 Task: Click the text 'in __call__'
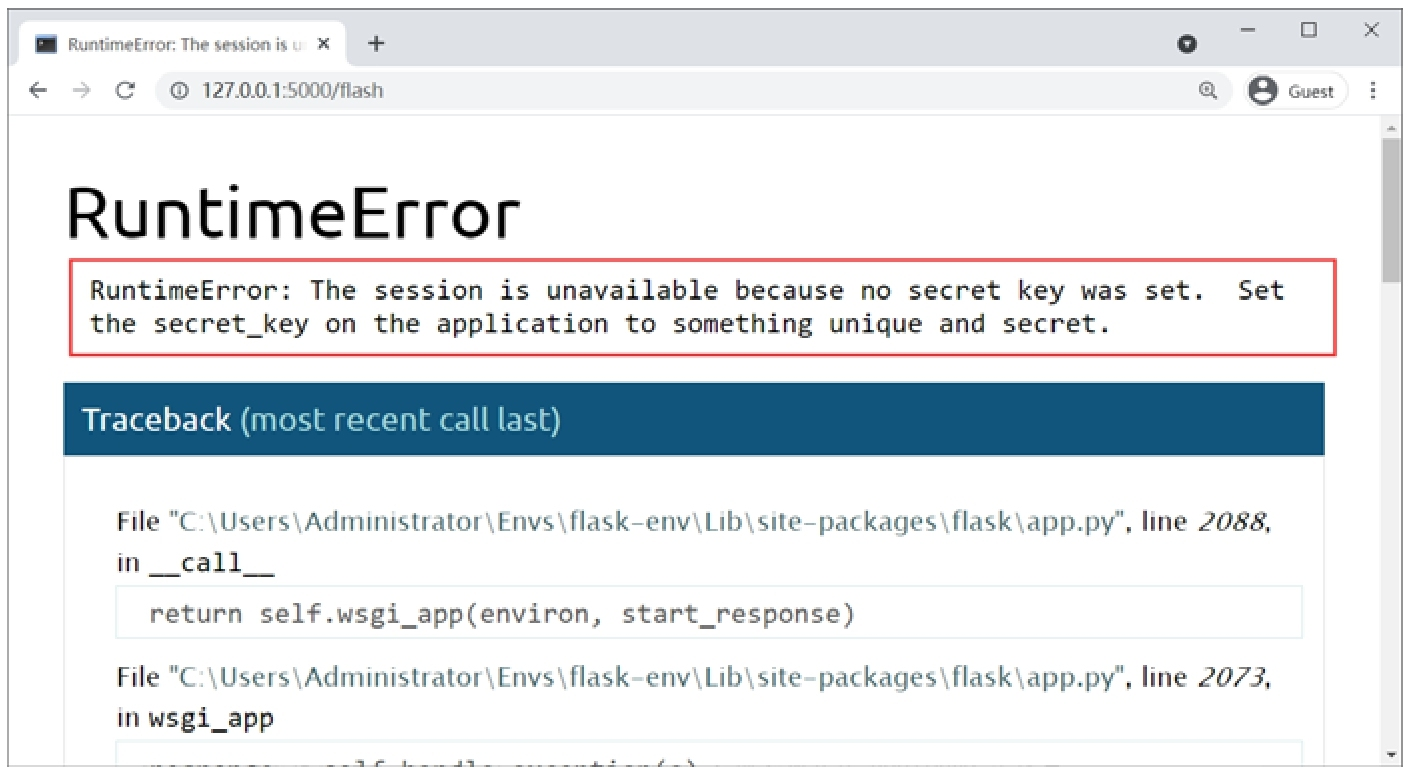click(195, 563)
